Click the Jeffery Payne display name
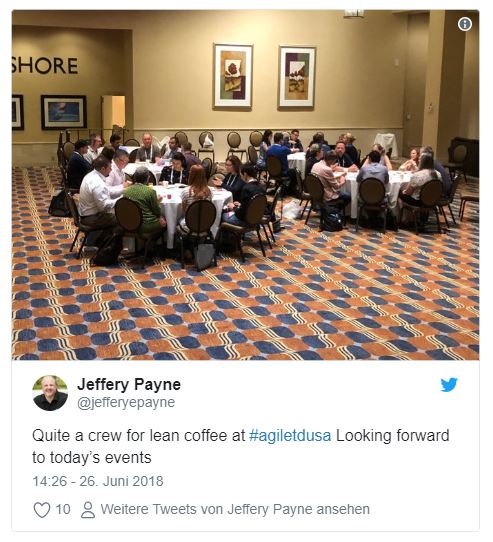 (x=129, y=384)
